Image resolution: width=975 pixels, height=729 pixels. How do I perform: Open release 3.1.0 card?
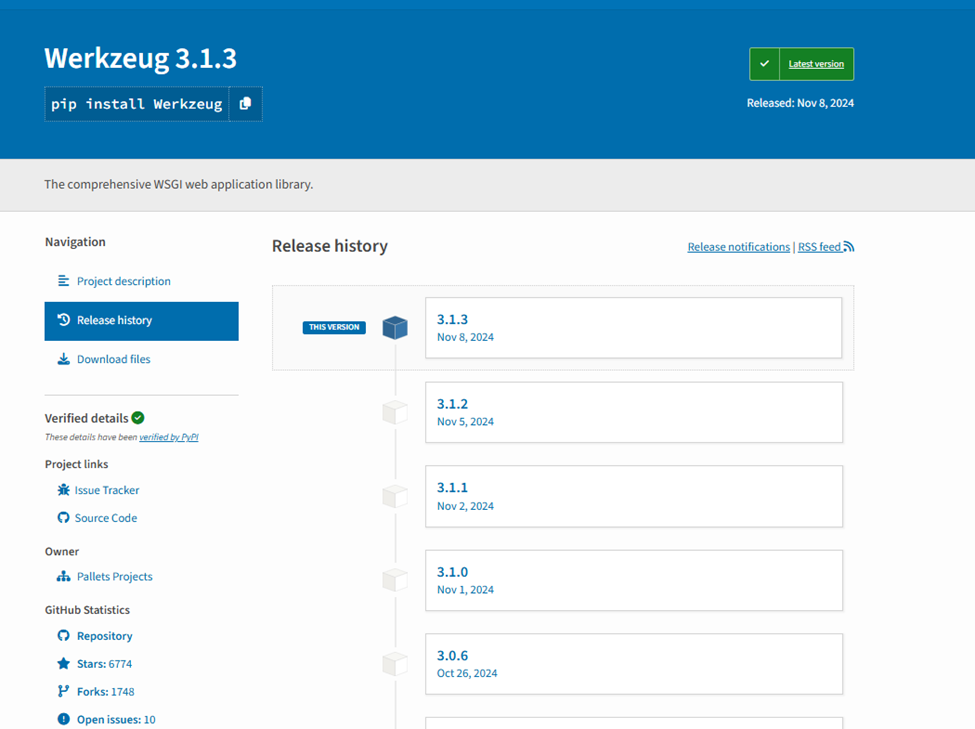pos(634,580)
